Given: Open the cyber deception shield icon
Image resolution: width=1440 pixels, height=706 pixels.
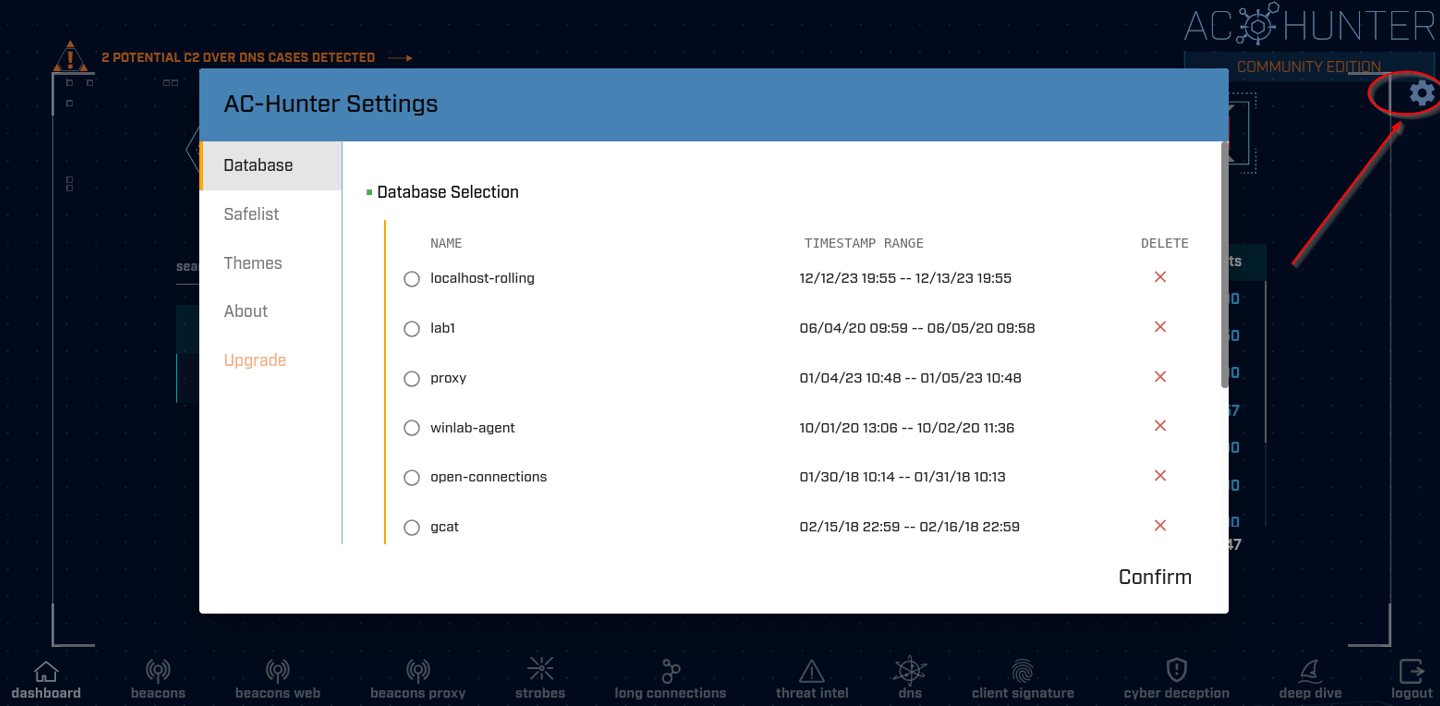Looking at the screenshot, I should [x=1177, y=670].
